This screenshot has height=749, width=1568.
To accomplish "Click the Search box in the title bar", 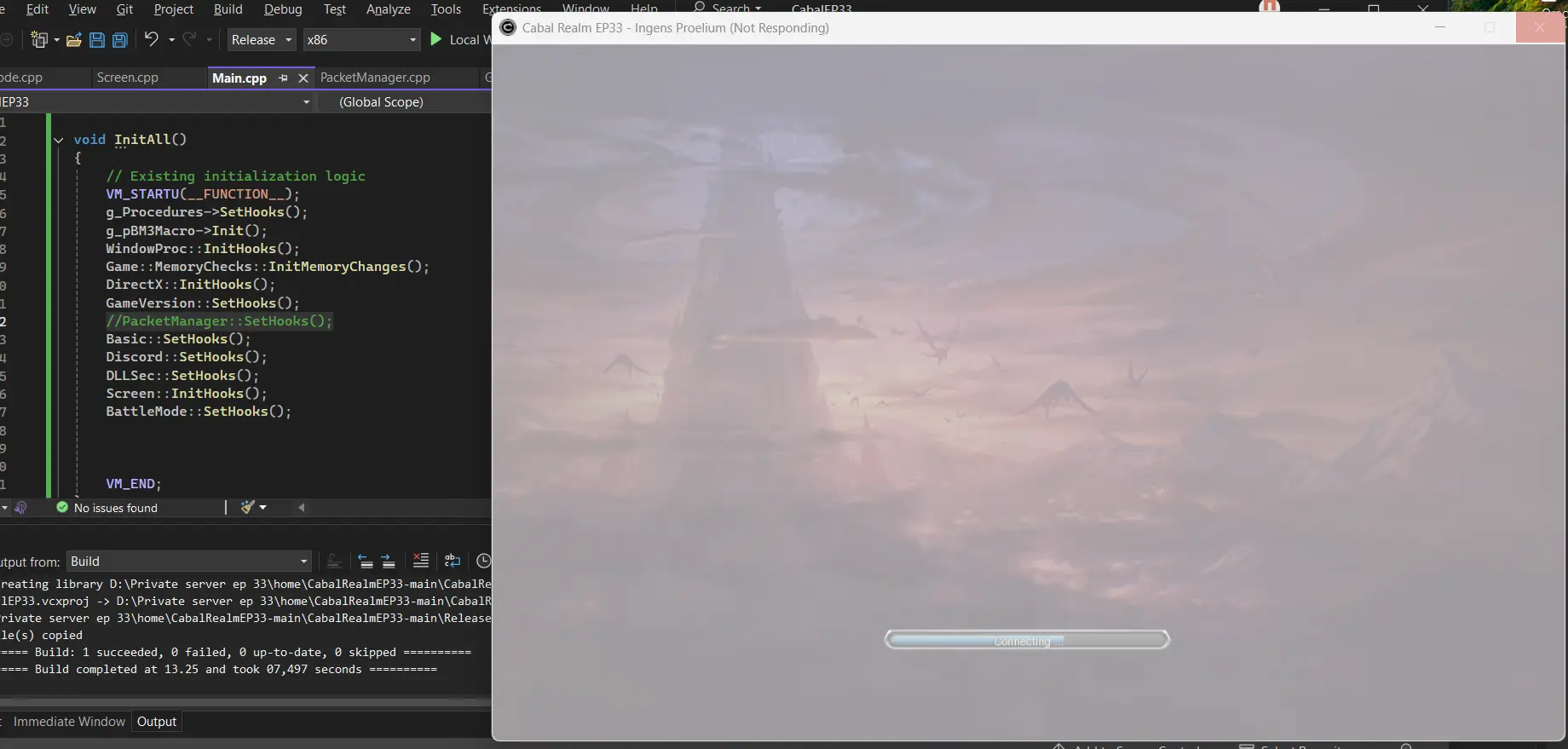I will click(727, 8).
